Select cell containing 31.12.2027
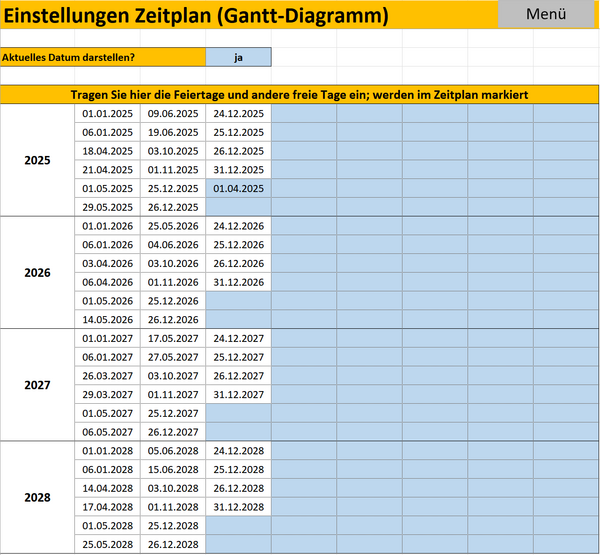Screen dimensions: 600x555 (239, 395)
